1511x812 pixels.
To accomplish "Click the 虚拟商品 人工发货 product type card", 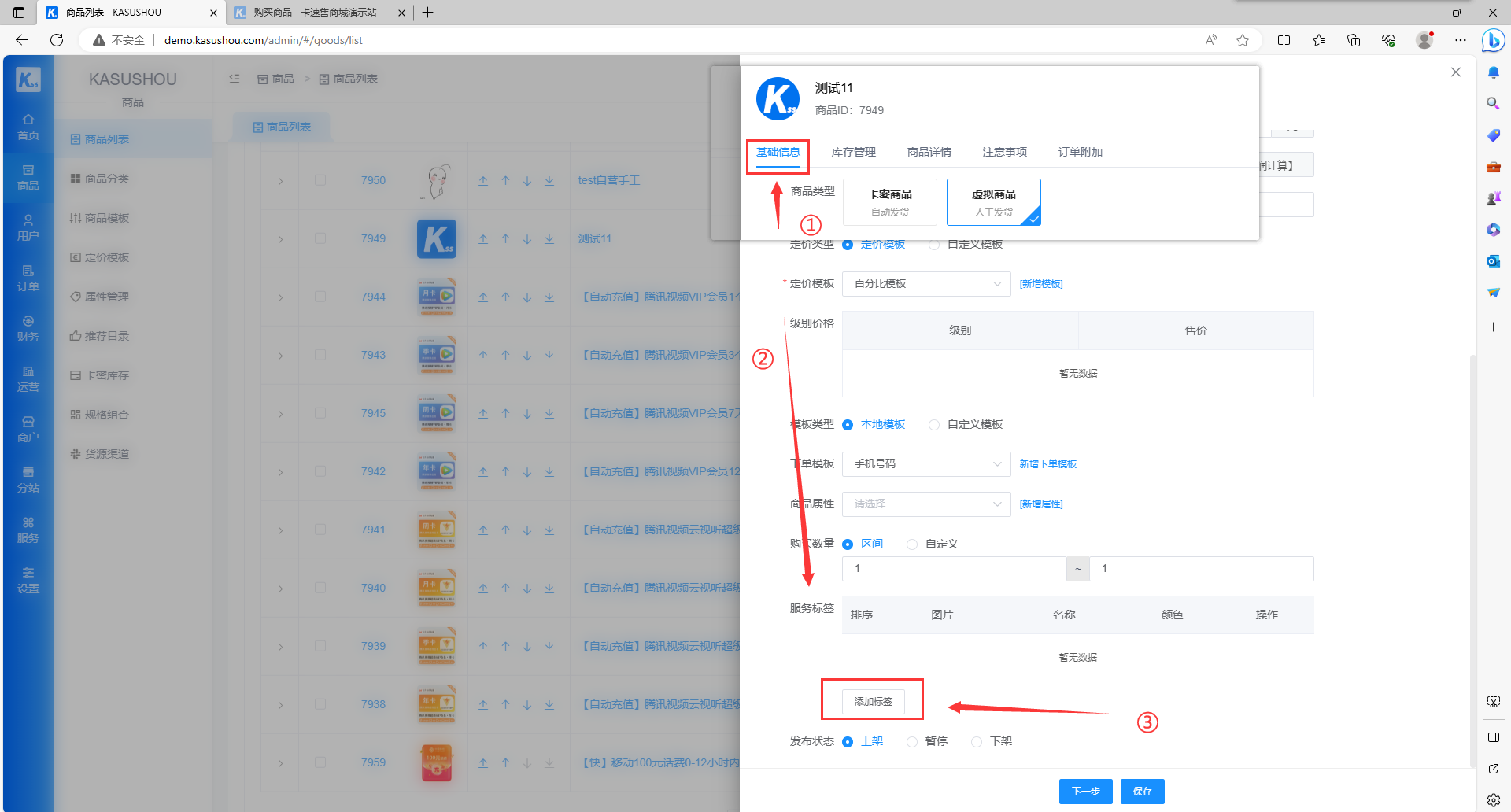I will [x=993, y=202].
